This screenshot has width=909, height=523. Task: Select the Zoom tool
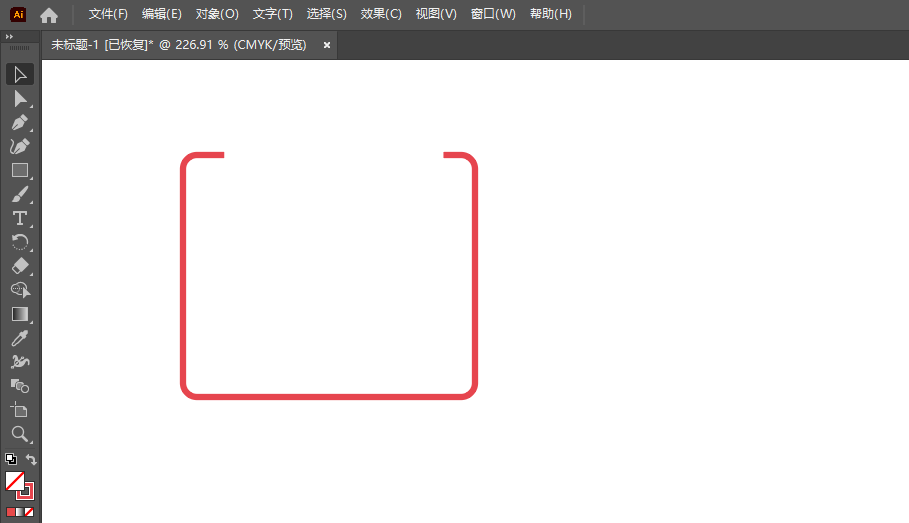tap(20, 434)
